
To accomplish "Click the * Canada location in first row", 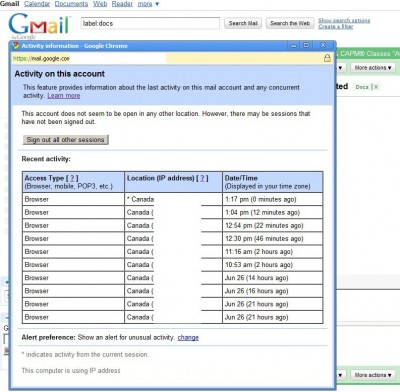I will coord(140,199).
